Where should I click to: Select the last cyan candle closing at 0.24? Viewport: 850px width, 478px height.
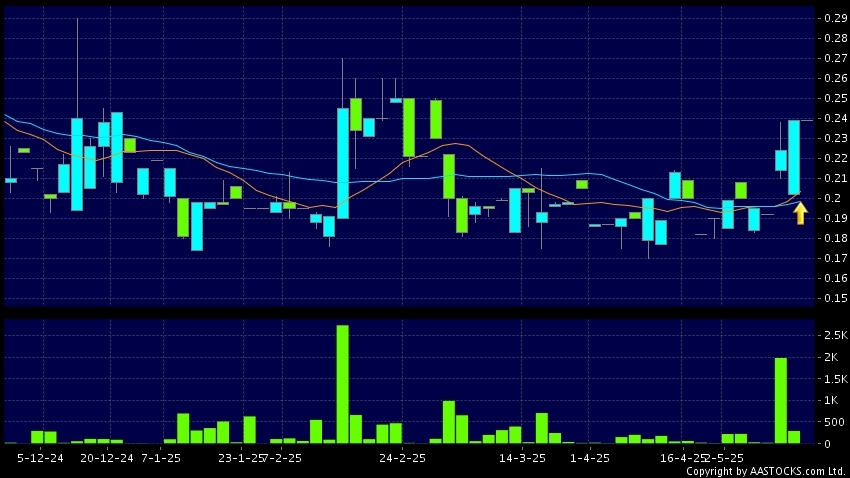pyautogui.click(x=794, y=157)
